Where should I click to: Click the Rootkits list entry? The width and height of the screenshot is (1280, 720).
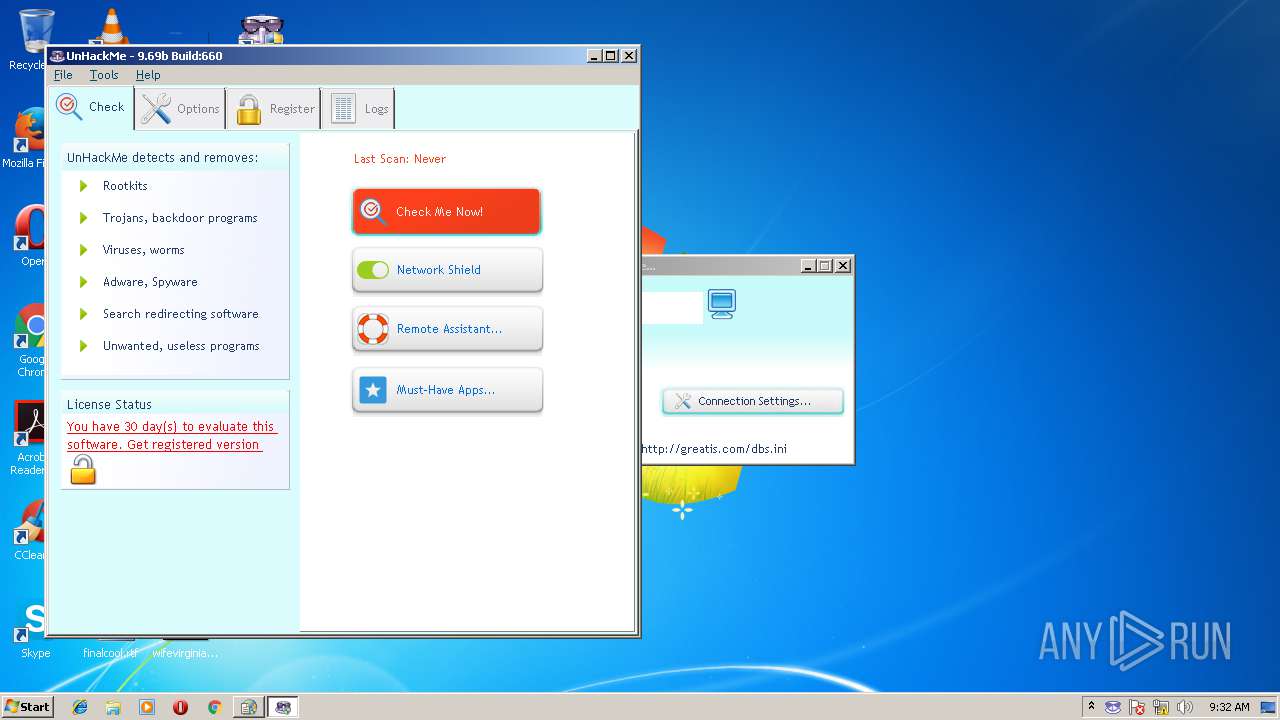click(x=125, y=186)
